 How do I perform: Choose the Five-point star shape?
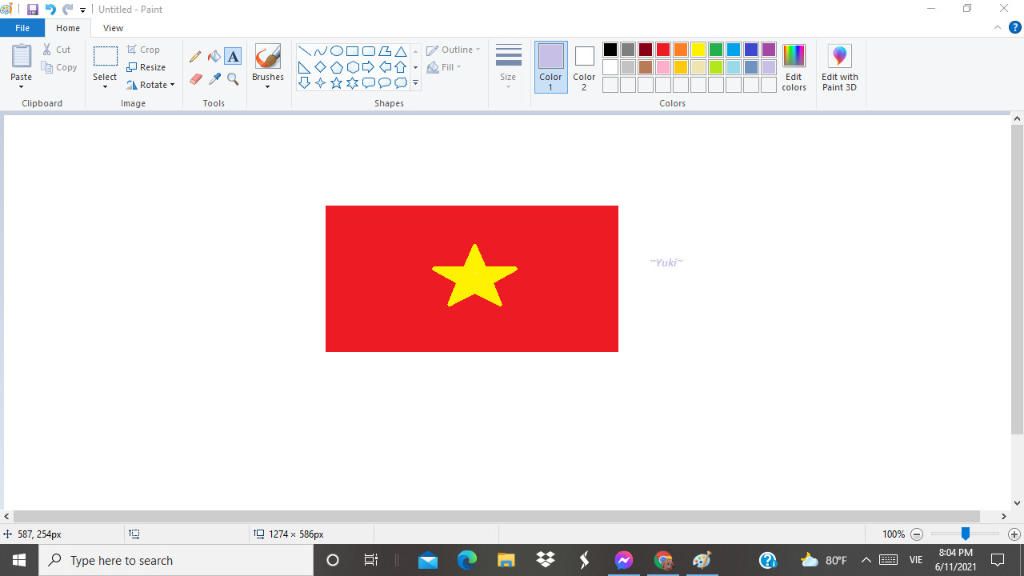pos(336,83)
